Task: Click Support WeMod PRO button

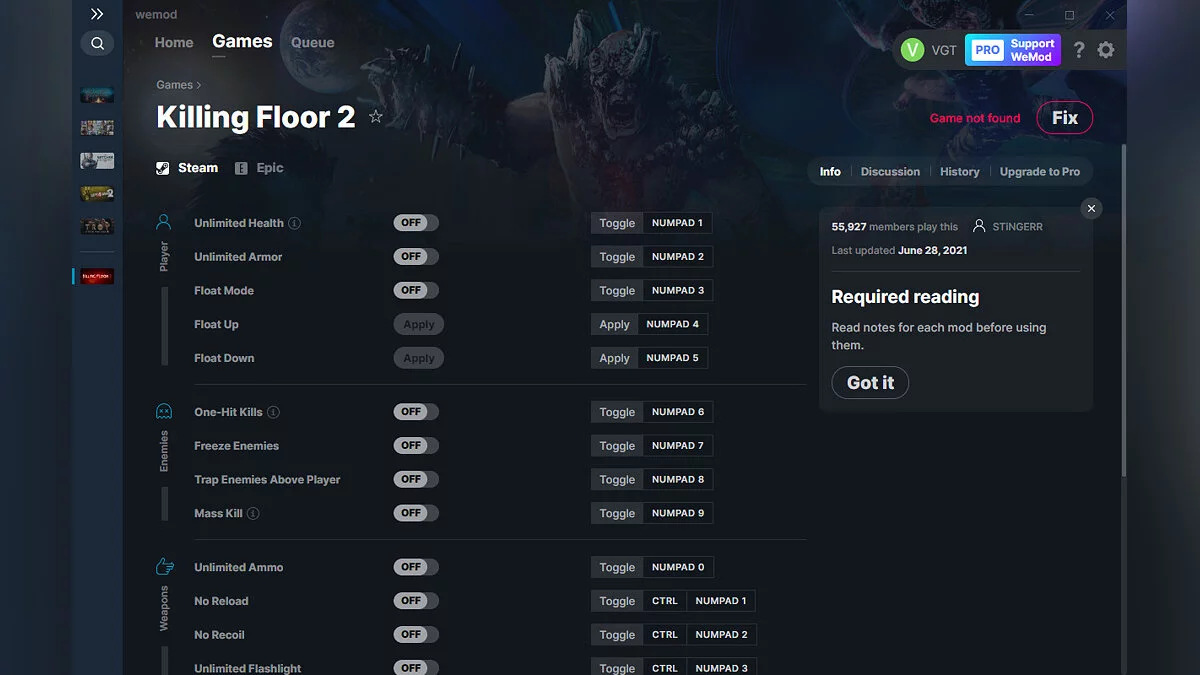Action: [x=1013, y=50]
